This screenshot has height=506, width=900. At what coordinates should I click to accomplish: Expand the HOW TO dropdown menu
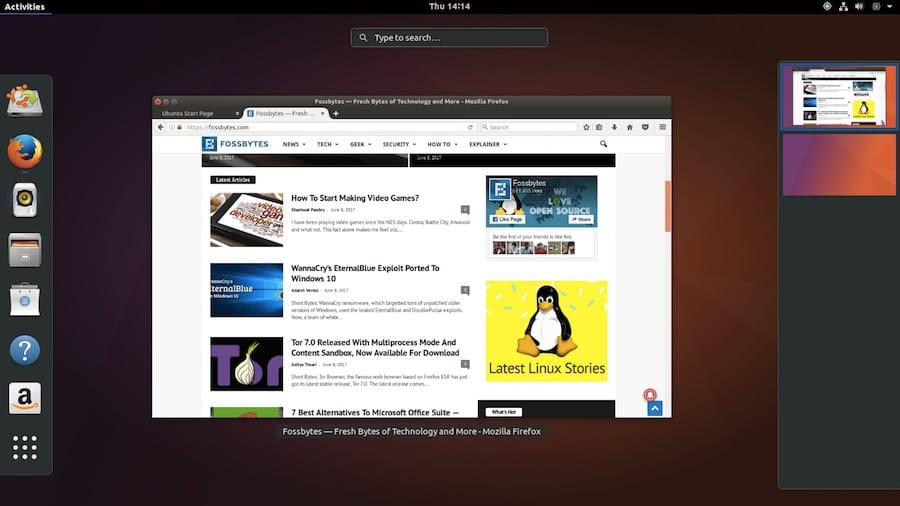click(x=442, y=145)
